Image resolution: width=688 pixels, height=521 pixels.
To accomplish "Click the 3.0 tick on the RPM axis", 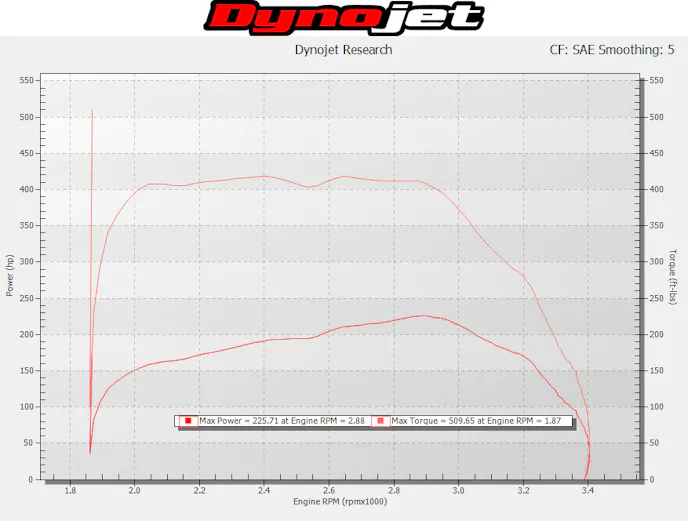I will click(x=458, y=490).
